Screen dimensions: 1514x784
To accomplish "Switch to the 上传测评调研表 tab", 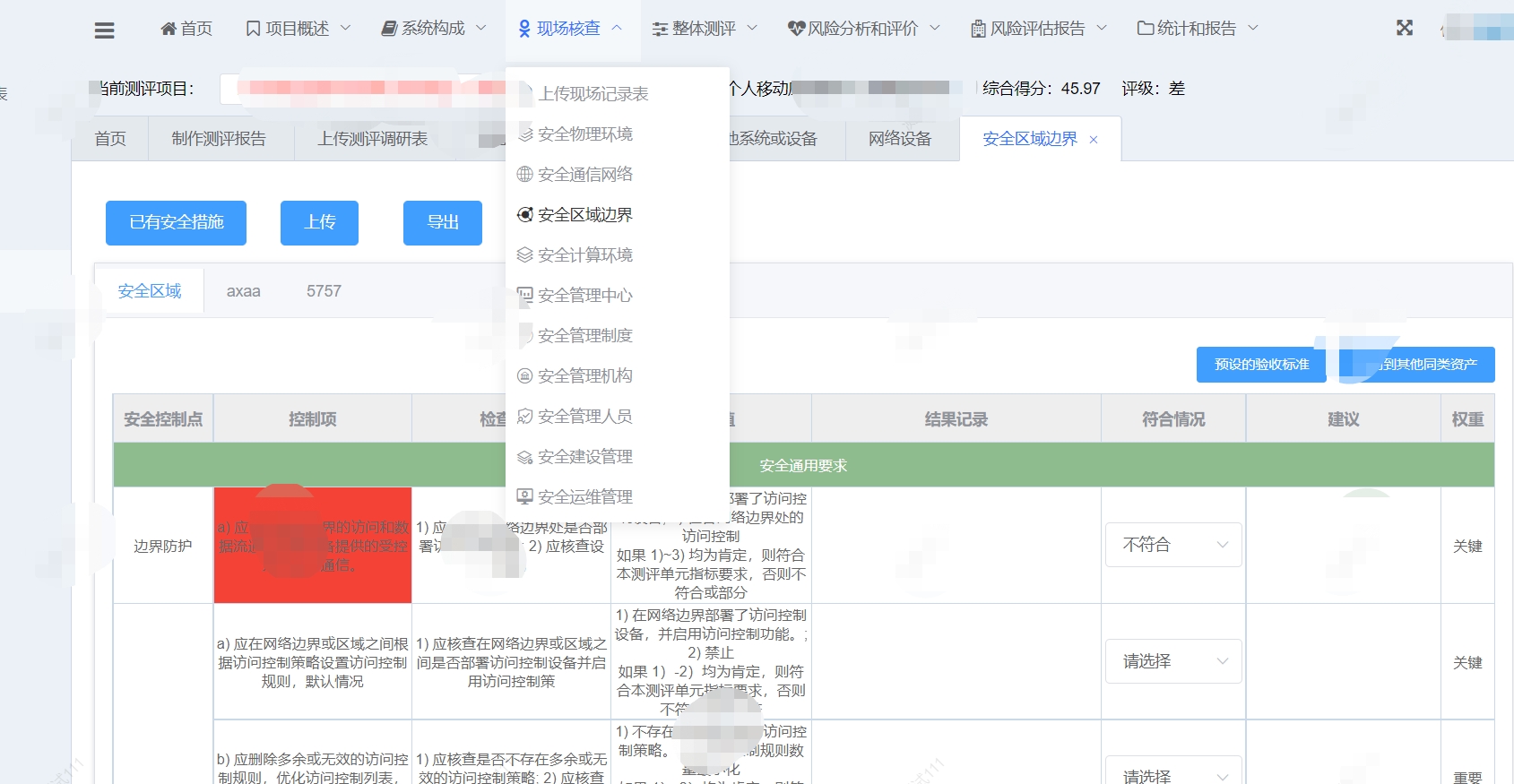I will click(373, 139).
